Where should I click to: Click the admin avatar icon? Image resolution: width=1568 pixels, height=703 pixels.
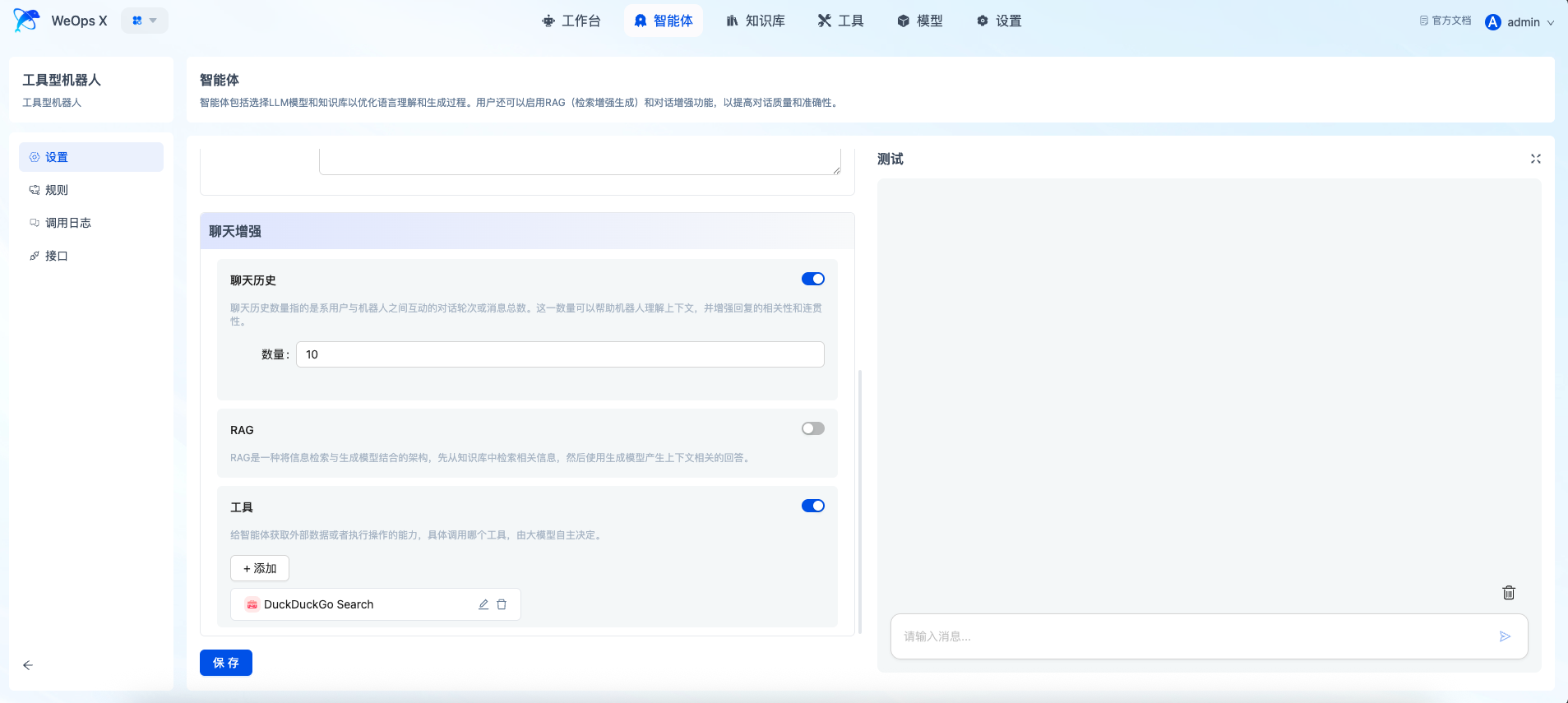click(1493, 22)
